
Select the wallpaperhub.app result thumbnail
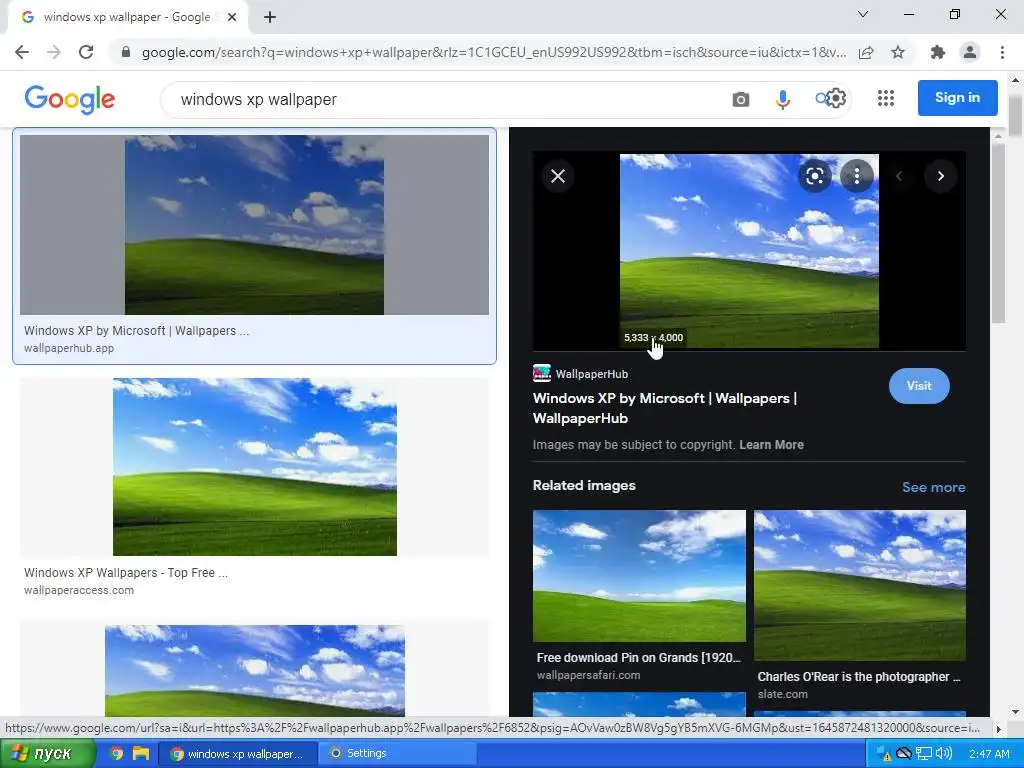tap(254, 225)
